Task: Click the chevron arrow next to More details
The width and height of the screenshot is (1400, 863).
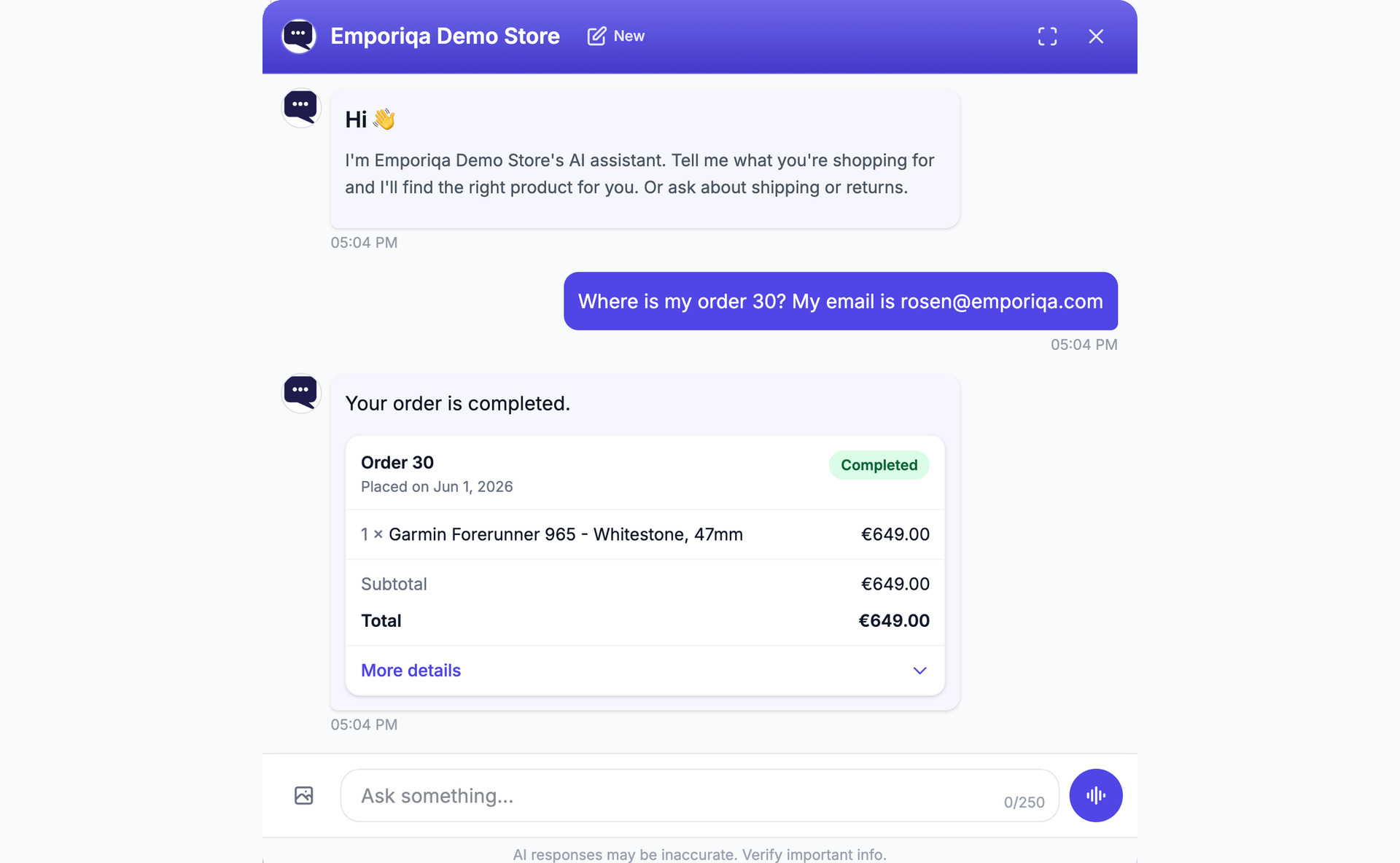Action: point(919,671)
